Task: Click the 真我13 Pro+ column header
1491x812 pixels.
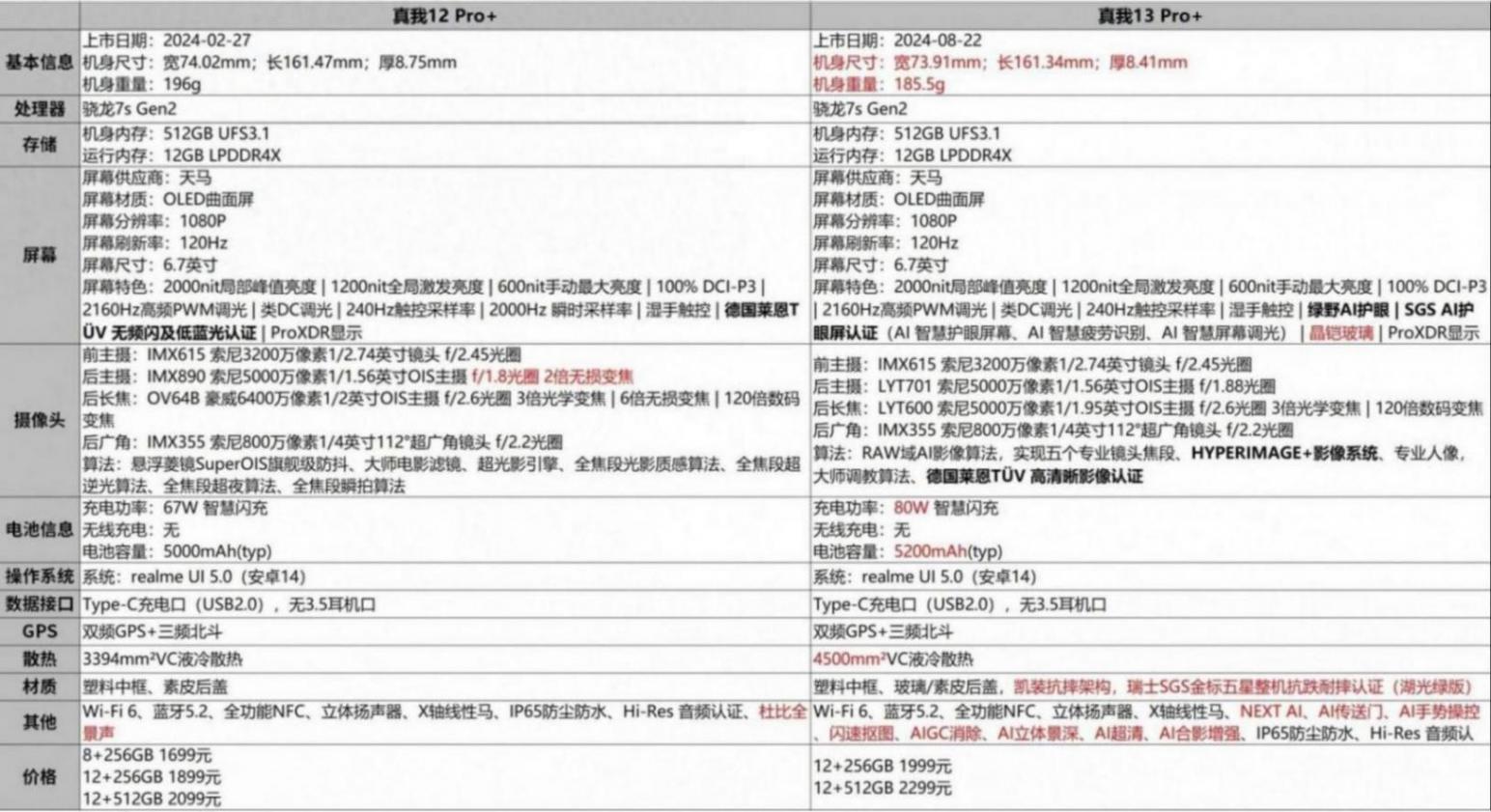Action: [x=1149, y=15]
